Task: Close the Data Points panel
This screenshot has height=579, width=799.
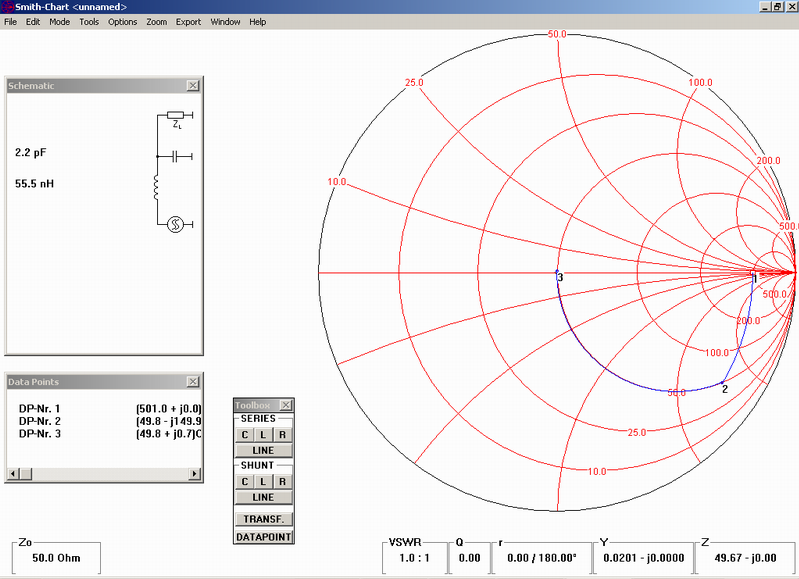Action: click(193, 382)
